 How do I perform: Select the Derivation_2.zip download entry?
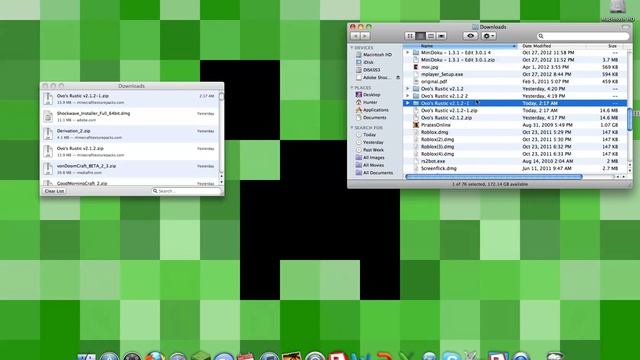click(130, 134)
